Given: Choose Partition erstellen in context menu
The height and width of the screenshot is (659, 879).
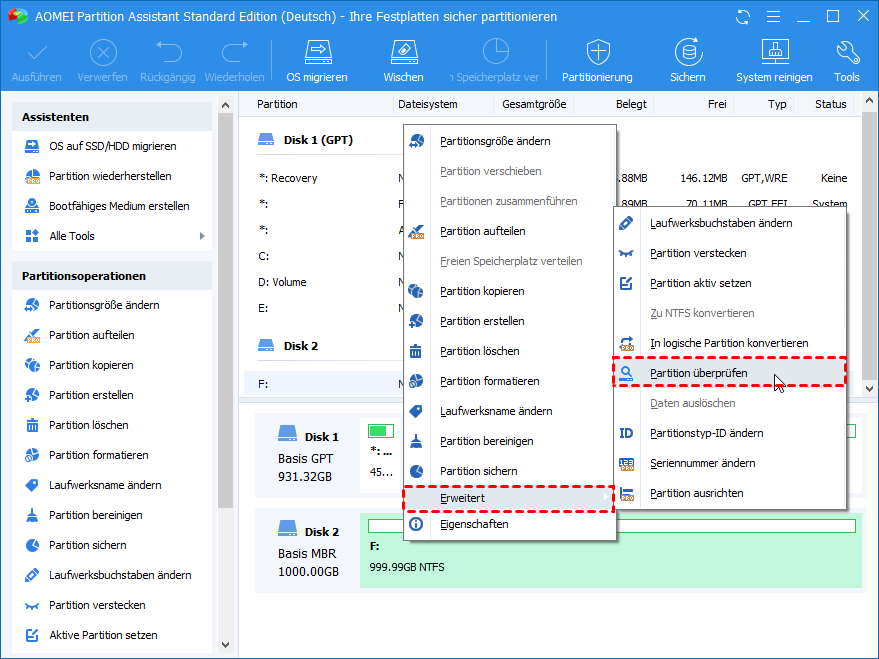Looking at the screenshot, I should [509, 321].
